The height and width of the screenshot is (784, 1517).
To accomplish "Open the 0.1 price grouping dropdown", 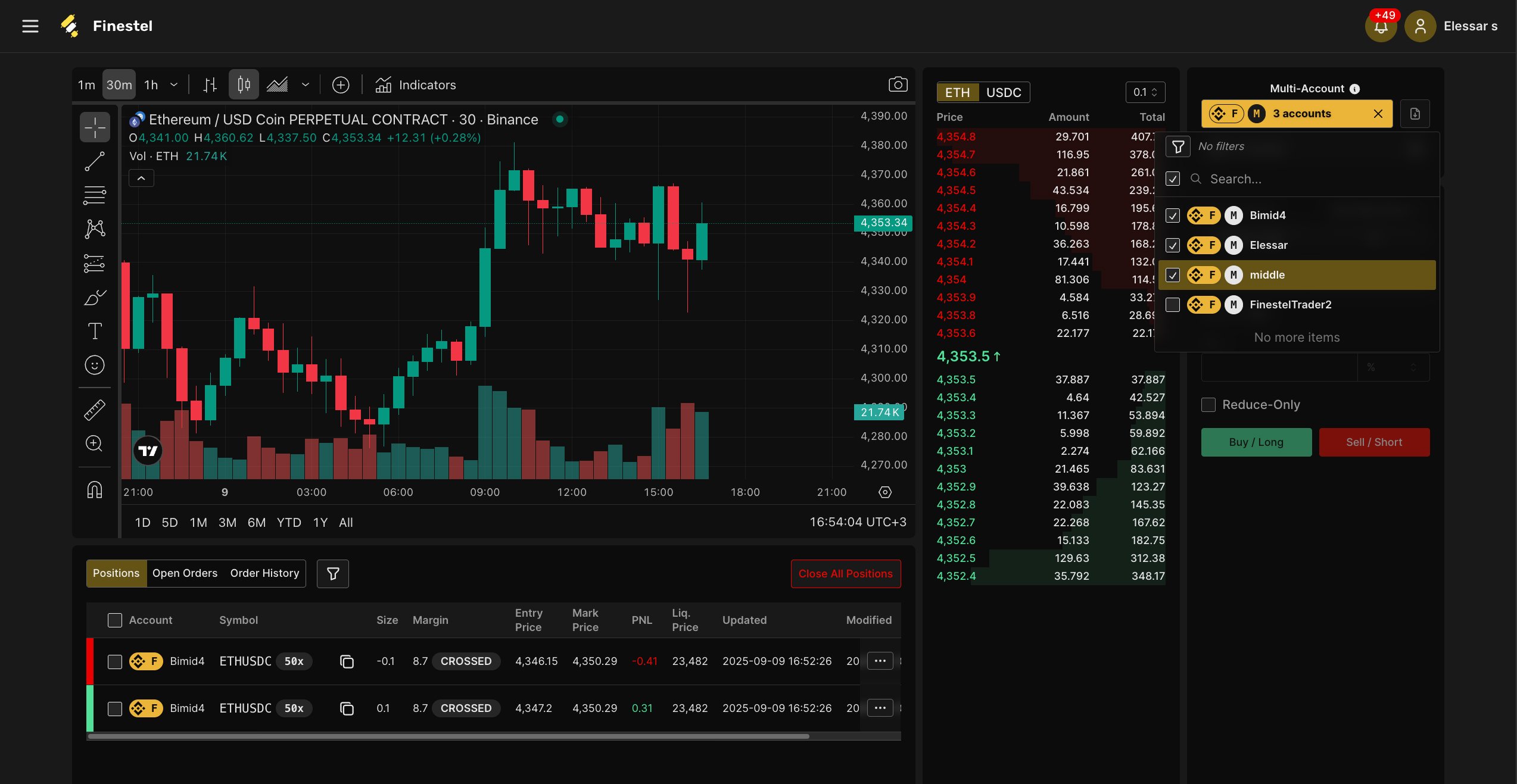I will (x=1145, y=92).
